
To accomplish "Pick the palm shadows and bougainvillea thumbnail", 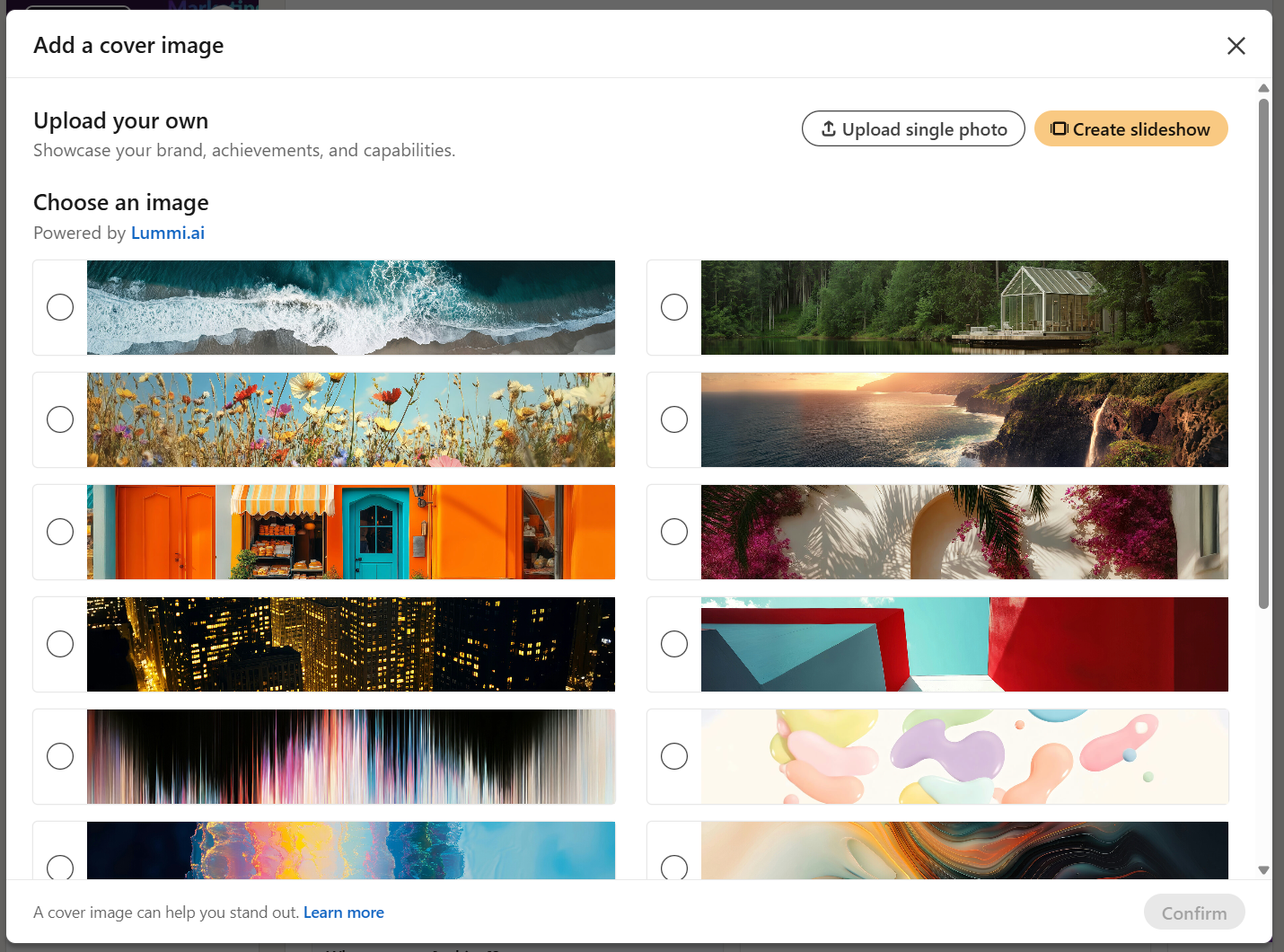I will tap(964, 532).
